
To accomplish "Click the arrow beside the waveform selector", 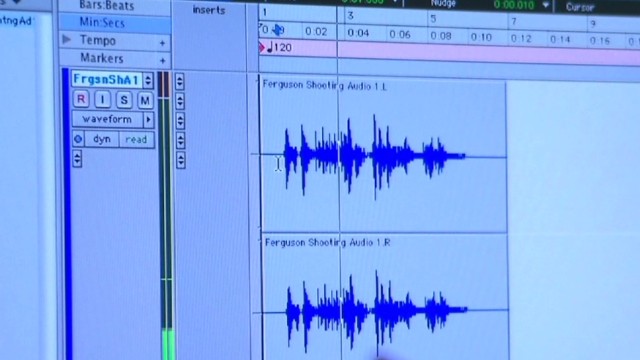I will pyautogui.click(x=149, y=120).
